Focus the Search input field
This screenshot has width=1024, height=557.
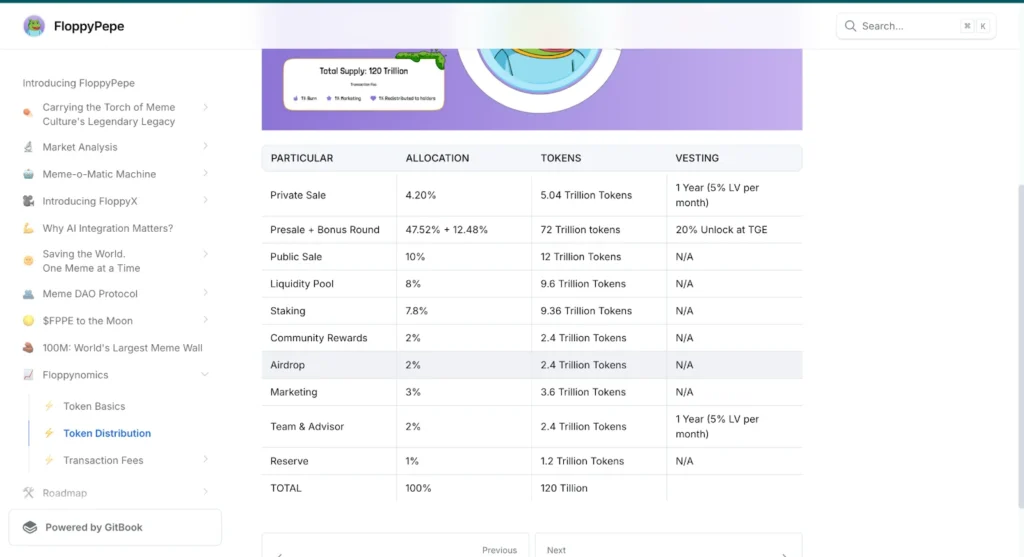coord(916,26)
